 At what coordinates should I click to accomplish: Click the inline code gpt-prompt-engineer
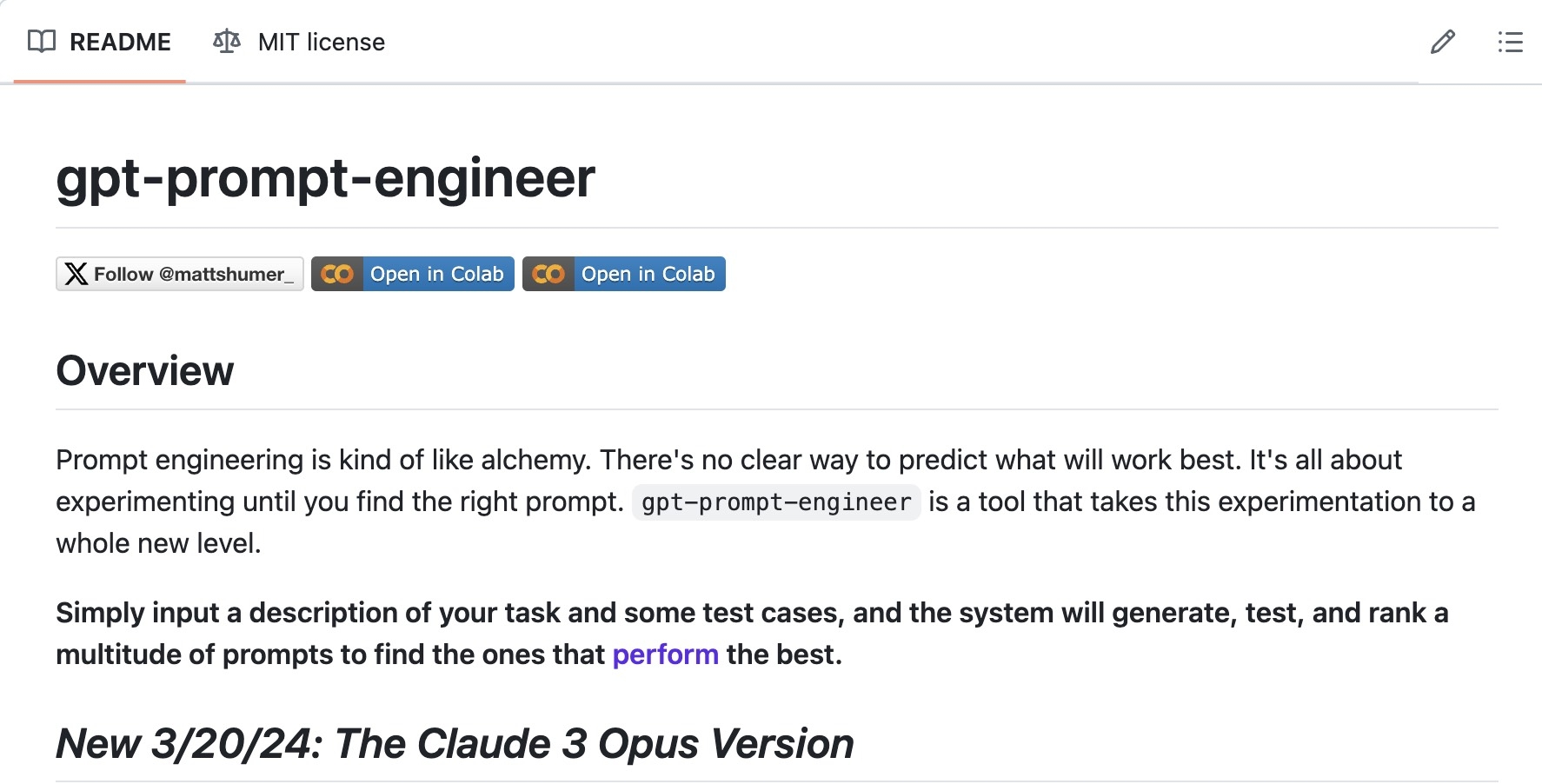pos(776,502)
